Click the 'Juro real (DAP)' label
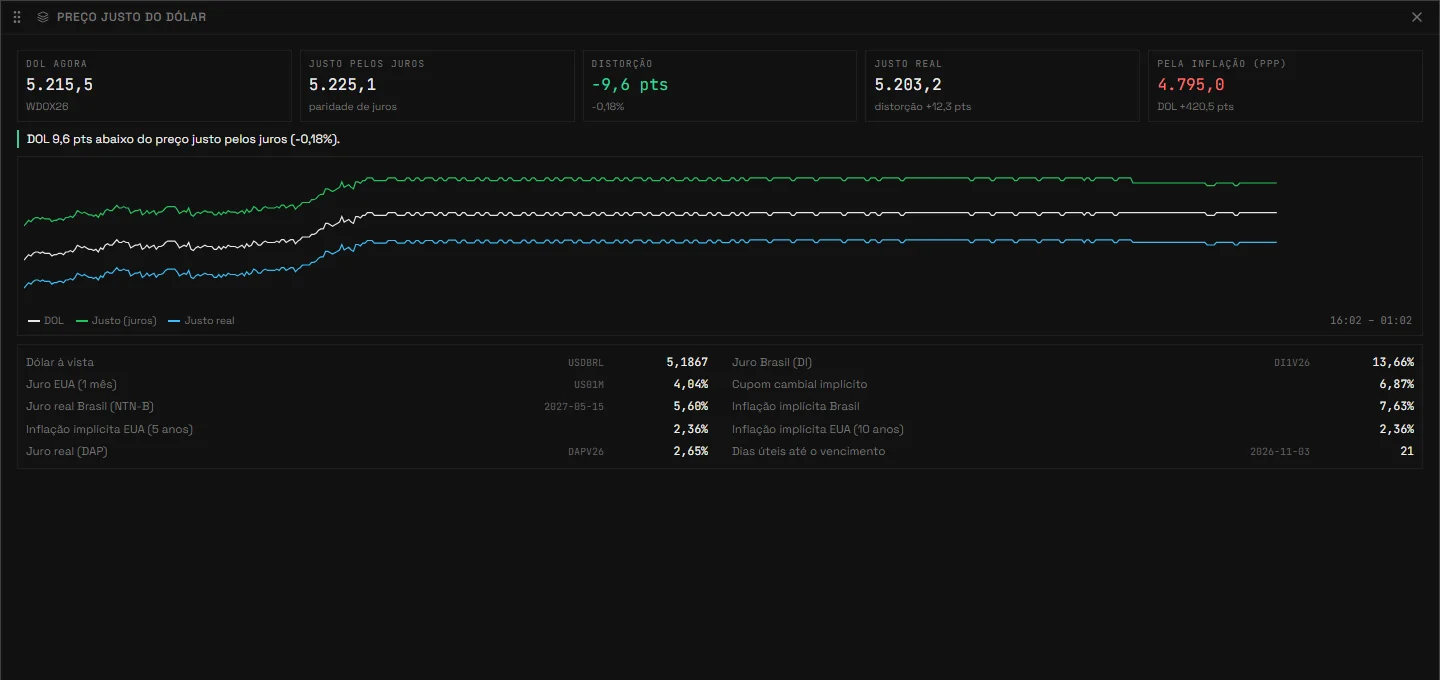Screen dimensions: 1440x680 tap(67, 451)
